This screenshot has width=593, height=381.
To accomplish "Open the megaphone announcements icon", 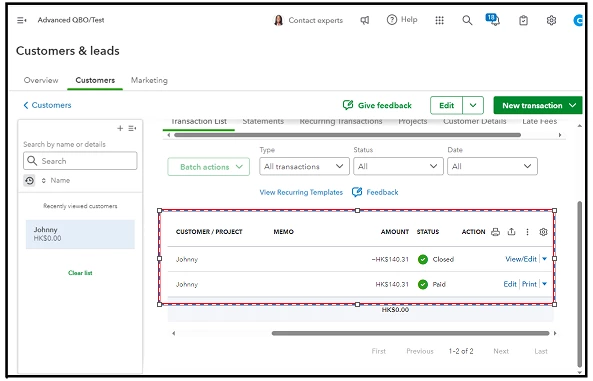I will pyautogui.click(x=364, y=20).
